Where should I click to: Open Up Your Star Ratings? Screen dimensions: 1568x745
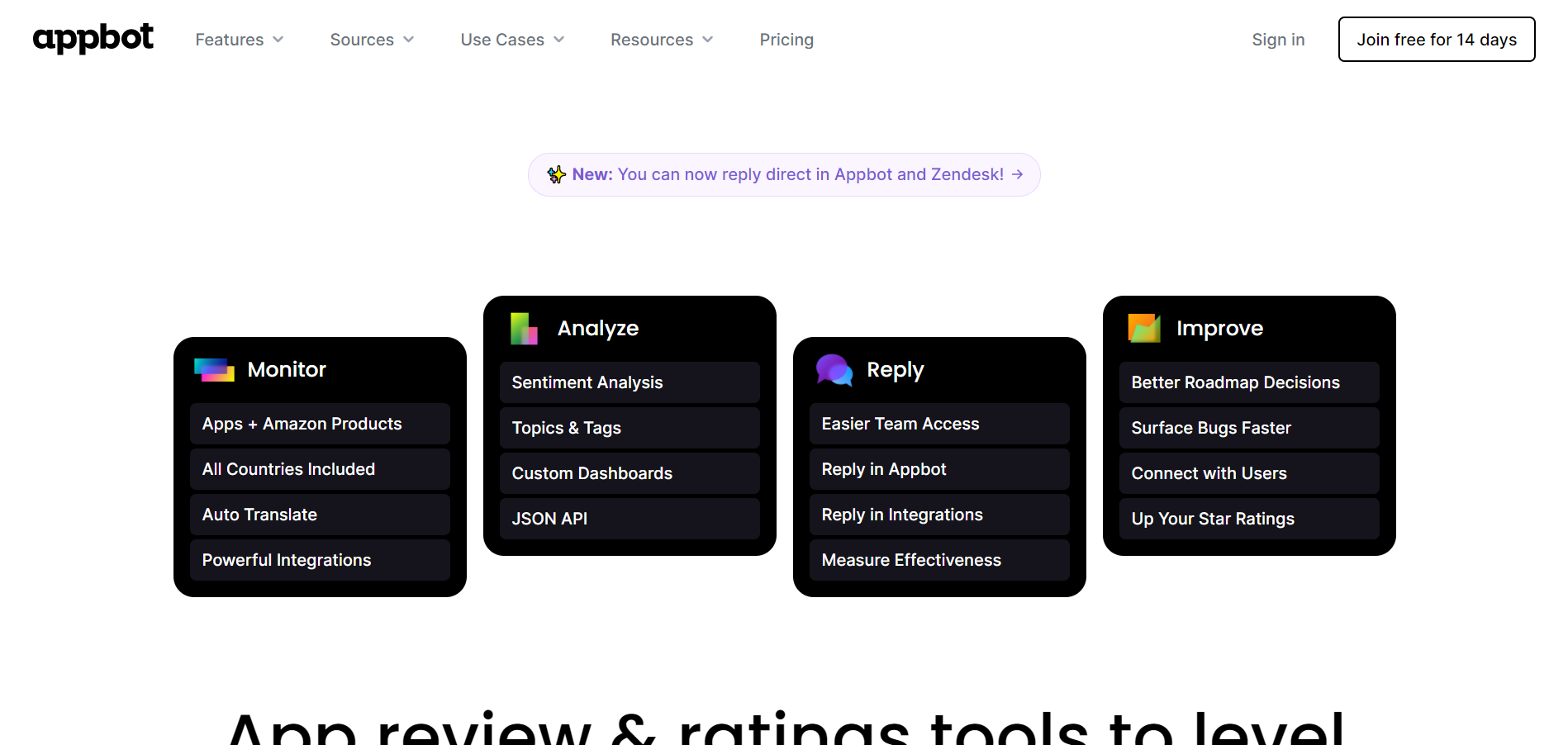coord(1249,519)
